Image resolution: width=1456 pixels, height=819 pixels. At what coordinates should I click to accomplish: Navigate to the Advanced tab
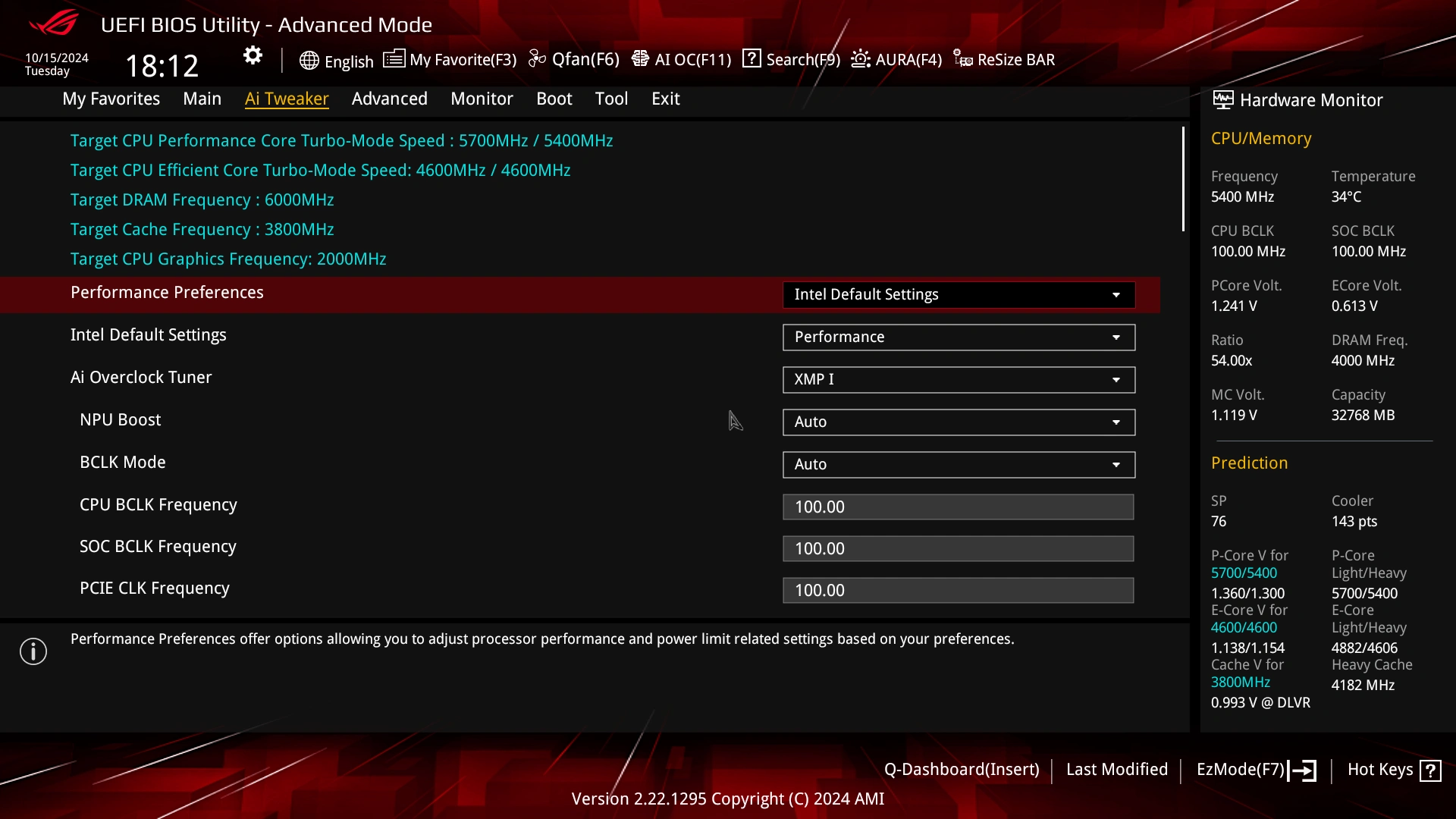pos(390,98)
